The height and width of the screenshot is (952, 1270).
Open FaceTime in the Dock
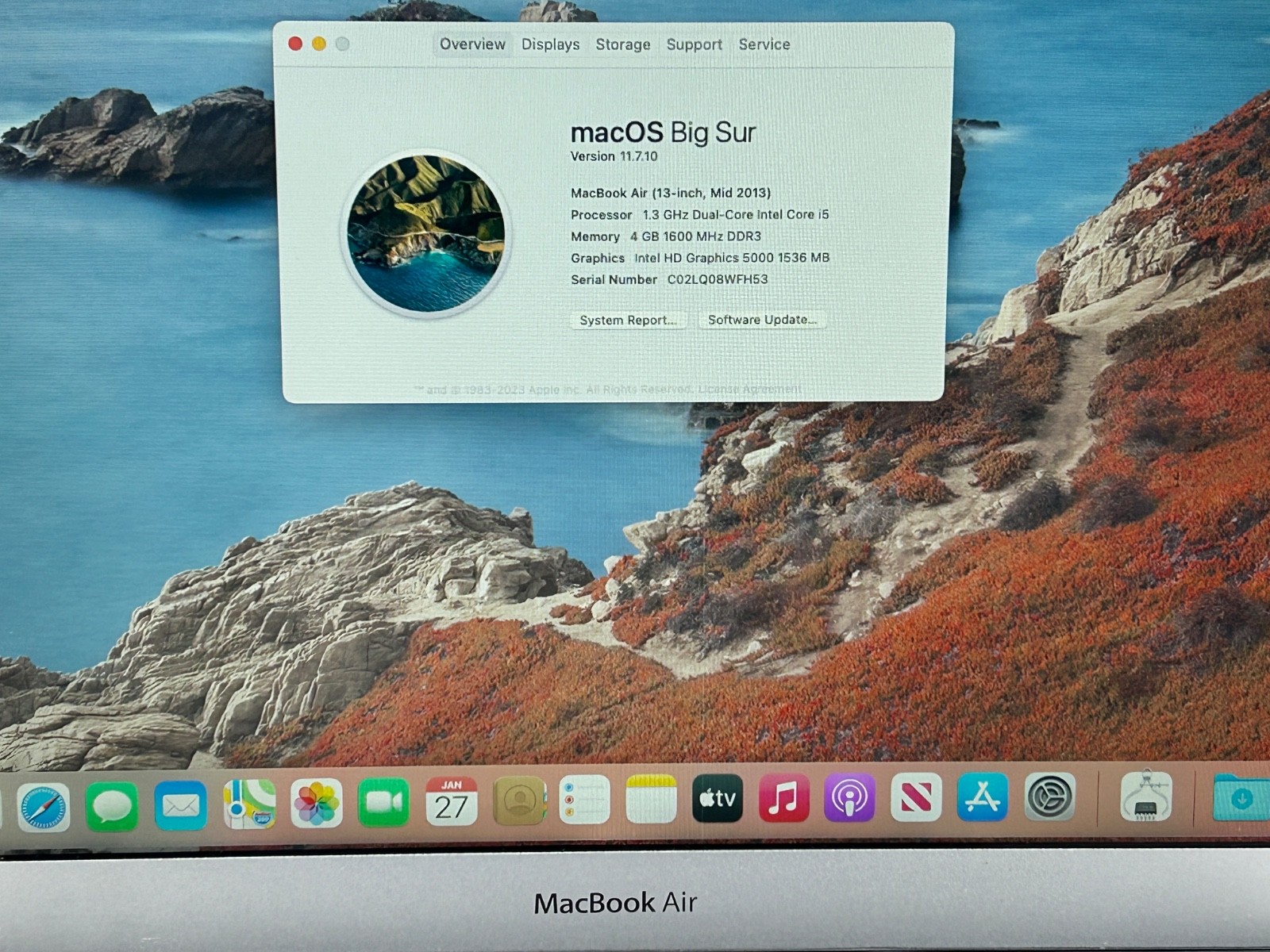coord(383,802)
